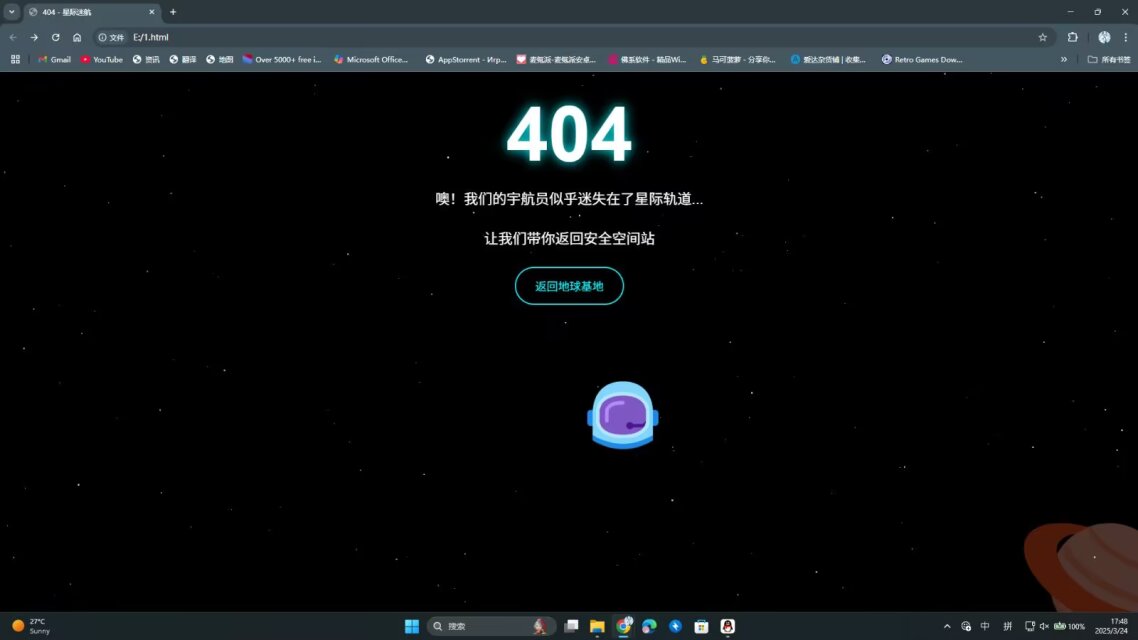
Task: Open the Chrome apps grid icon
Action: (x=15, y=59)
